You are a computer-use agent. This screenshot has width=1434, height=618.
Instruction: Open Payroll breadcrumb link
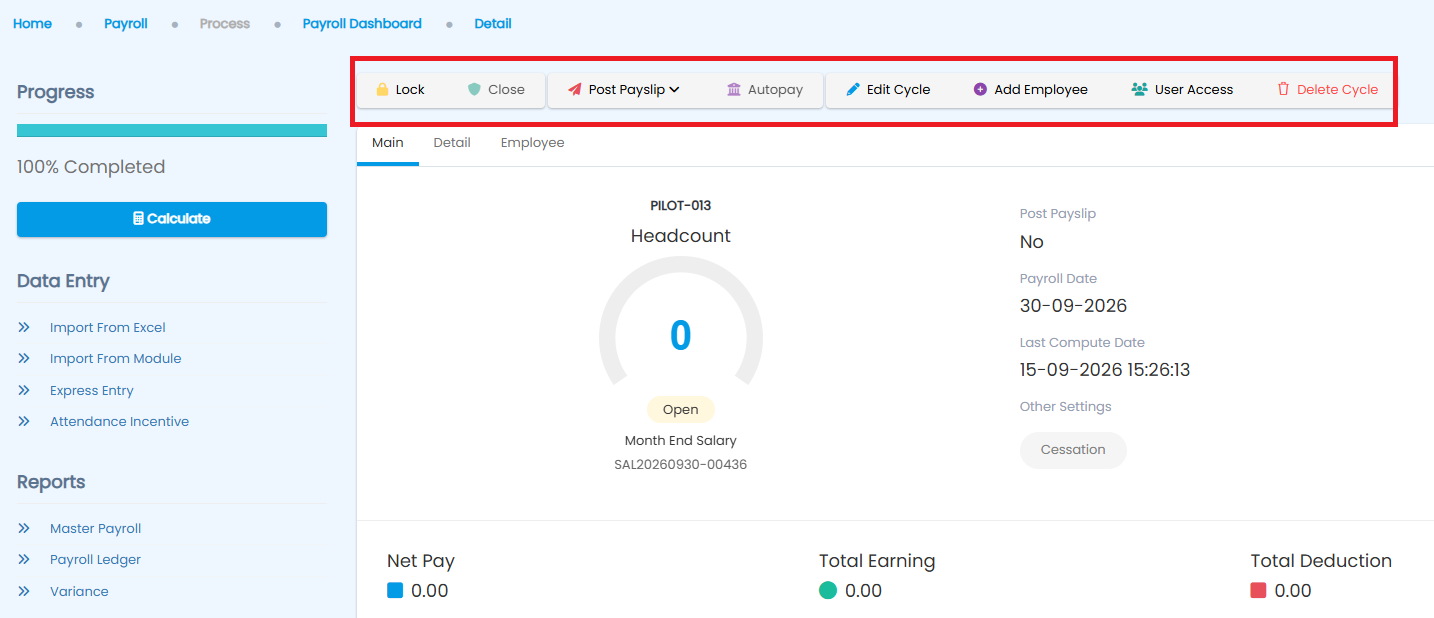click(126, 23)
